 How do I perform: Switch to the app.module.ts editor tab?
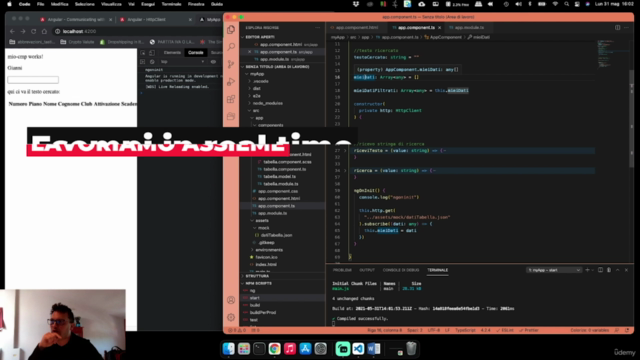tap(469, 28)
